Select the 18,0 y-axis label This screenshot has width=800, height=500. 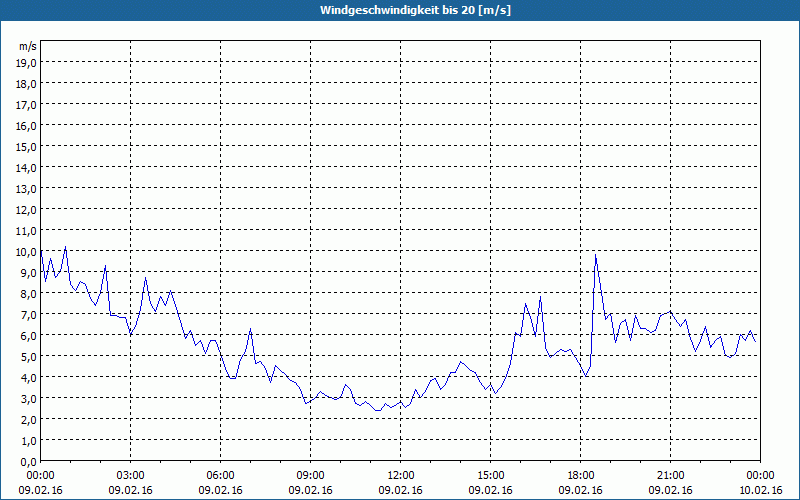click(26, 83)
